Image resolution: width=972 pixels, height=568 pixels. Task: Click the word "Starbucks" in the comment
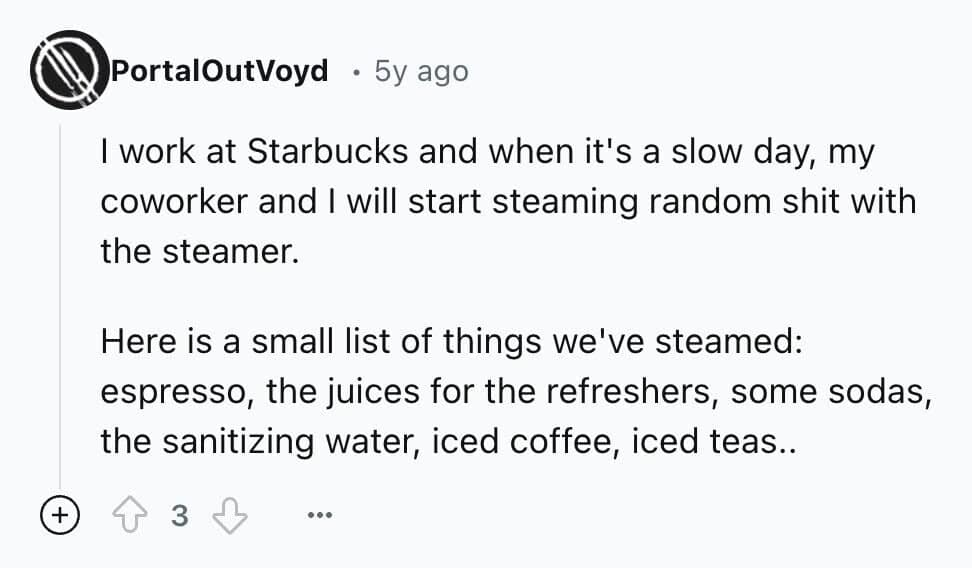[321, 152]
